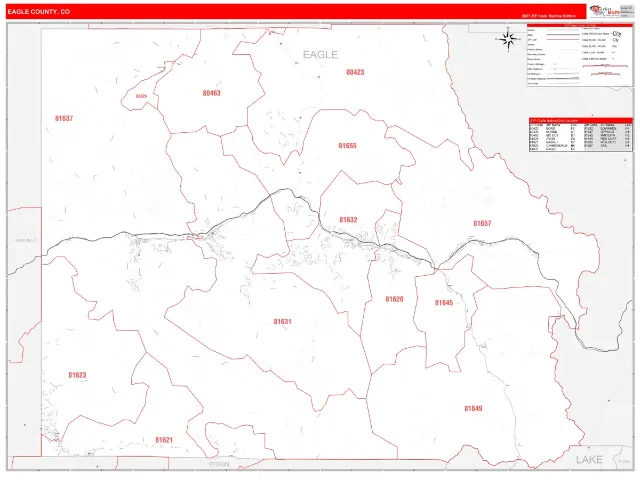Screen dimensions: 640x480
Task: Select ZIP code label 81623
Action: tap(77, 375)
